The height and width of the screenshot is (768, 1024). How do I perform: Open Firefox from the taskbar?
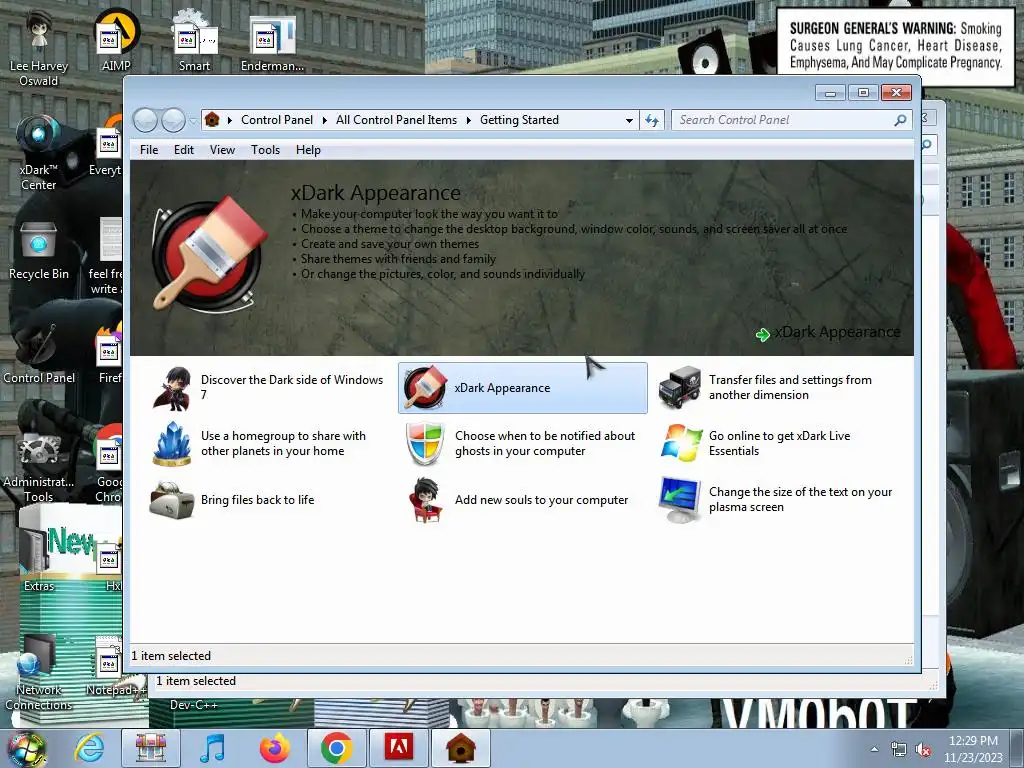click(275, 748)
